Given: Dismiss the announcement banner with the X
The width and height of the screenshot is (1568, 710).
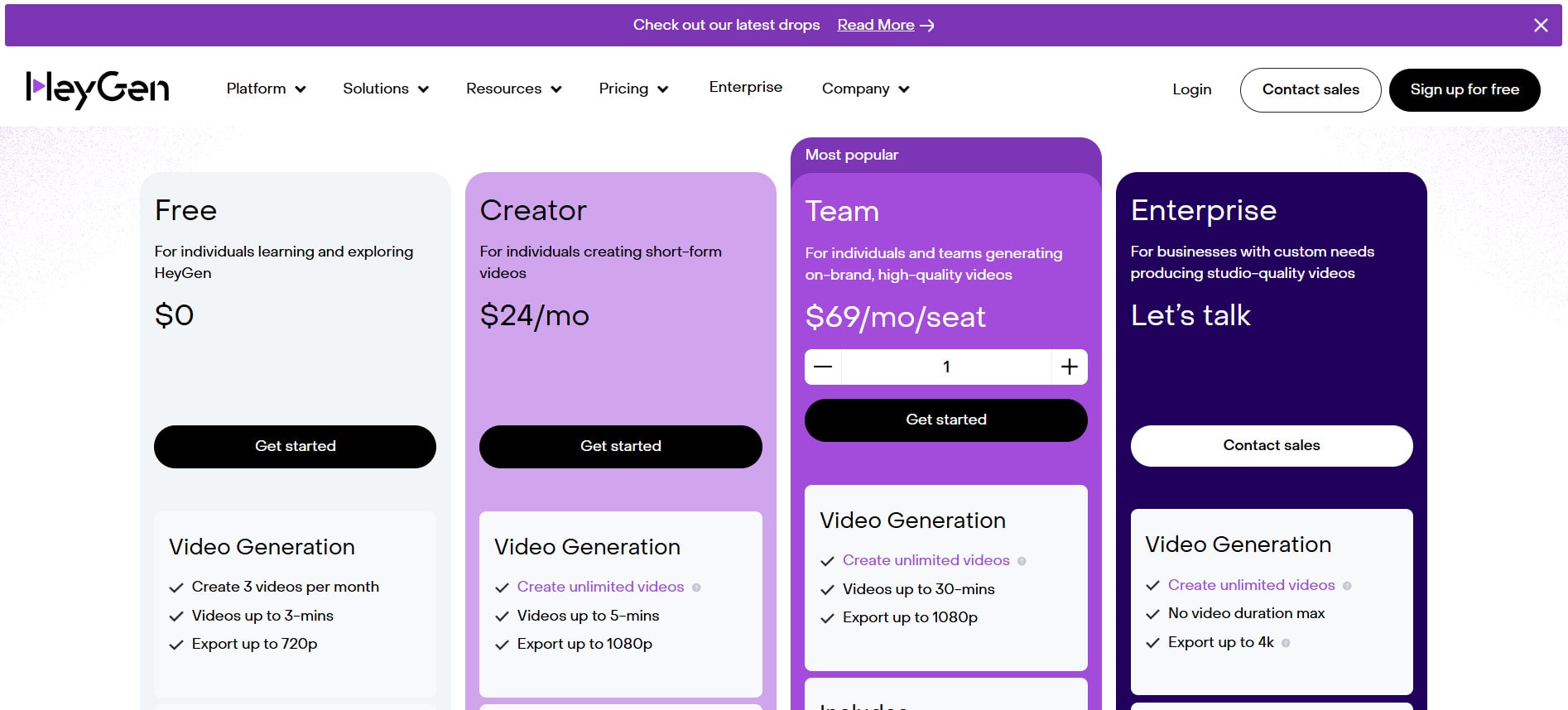Looking at the screenshot, I should pos(1541,26).
